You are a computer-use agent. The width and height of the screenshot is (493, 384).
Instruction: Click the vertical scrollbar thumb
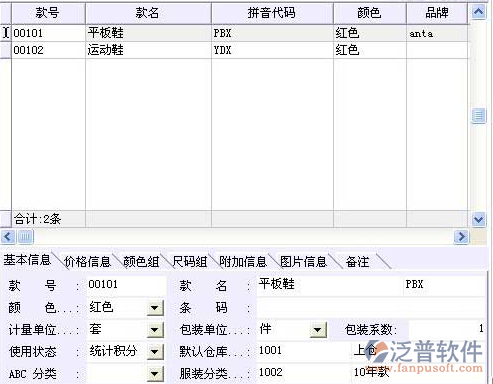click(x=479, y=116)
